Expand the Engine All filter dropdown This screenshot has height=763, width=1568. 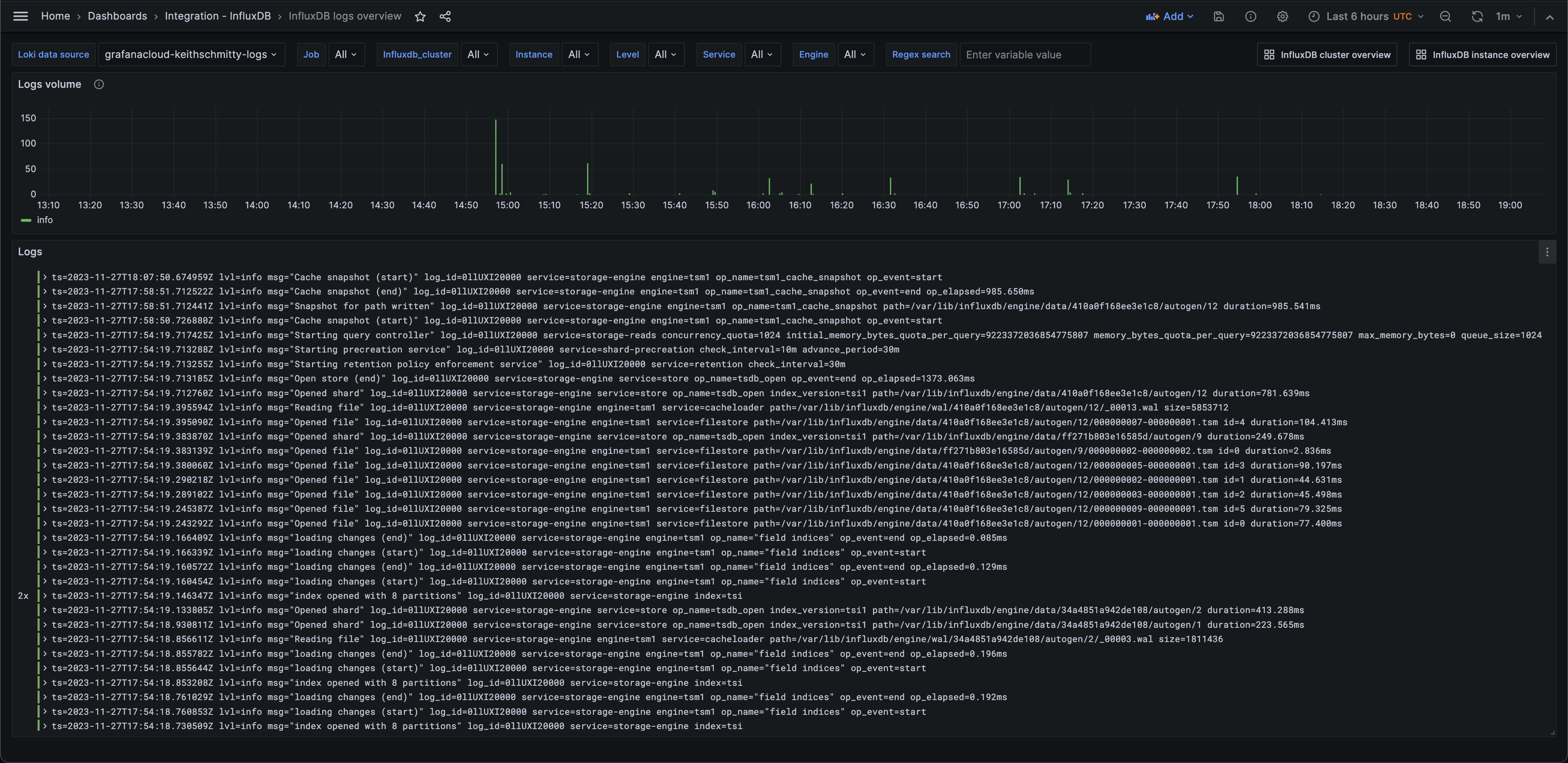(856, 54)
